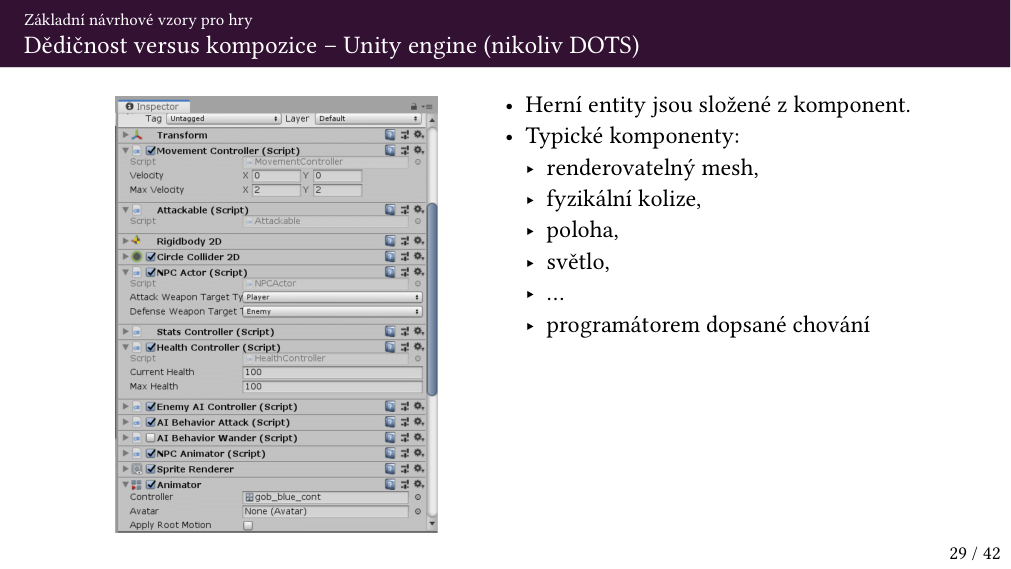Open preset icon for Movement Controller
Viewport: 1011px width, 569px height.
click(404, 150)
